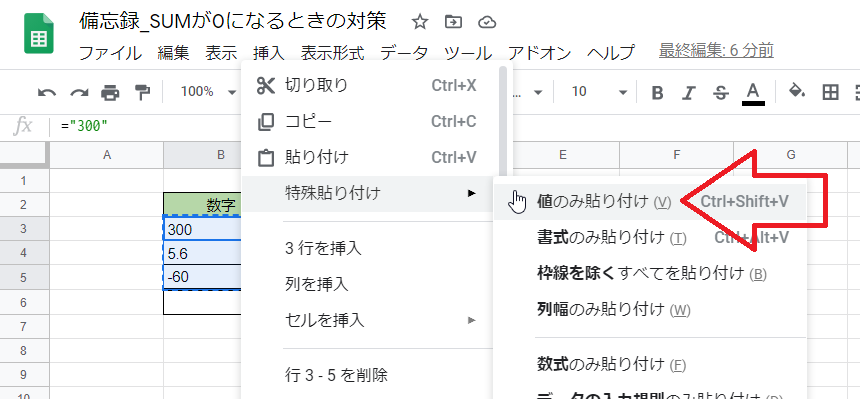
Task: Select column B header
Action: 220,155
